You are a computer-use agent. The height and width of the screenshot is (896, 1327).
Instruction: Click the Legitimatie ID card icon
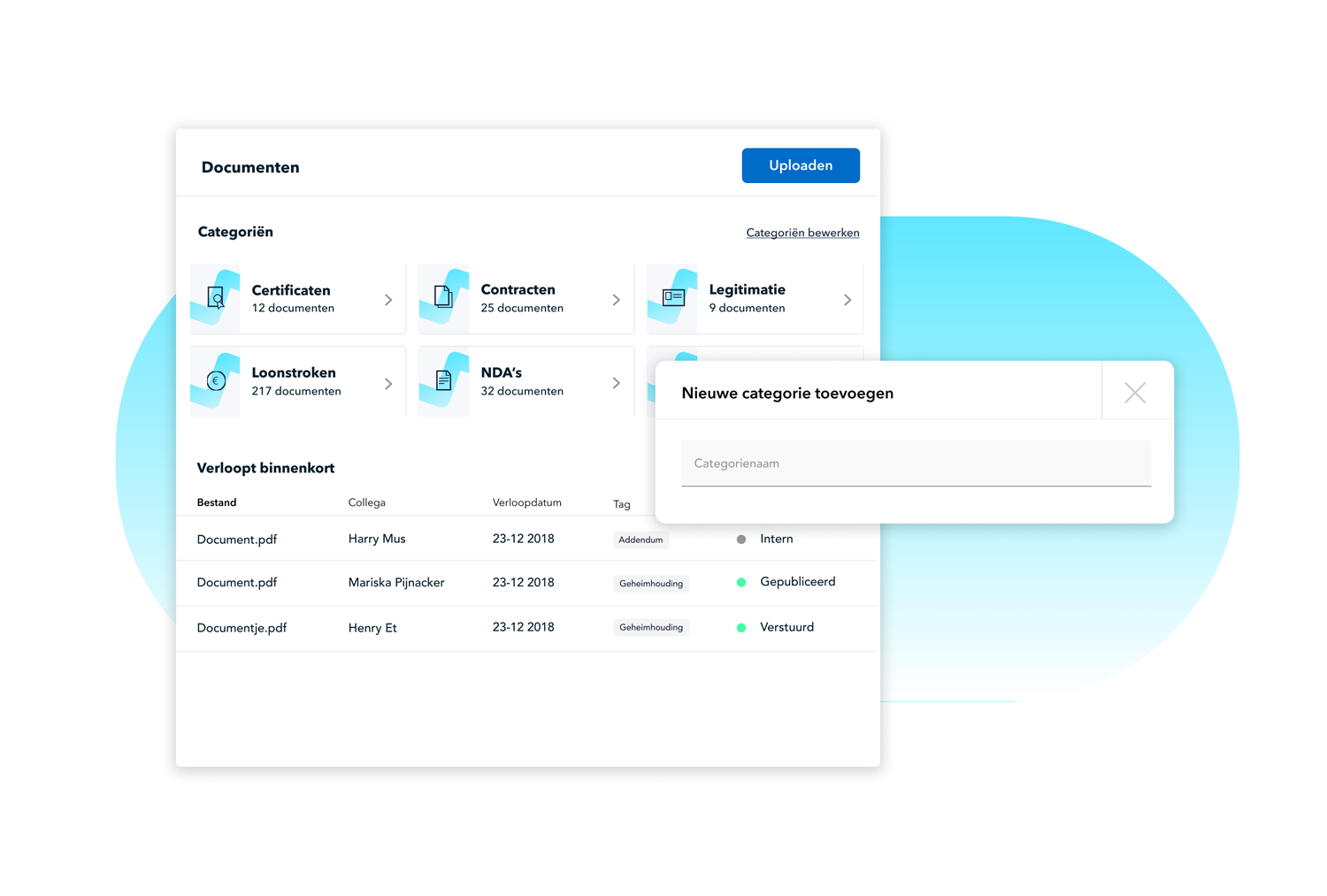point(673,297)
